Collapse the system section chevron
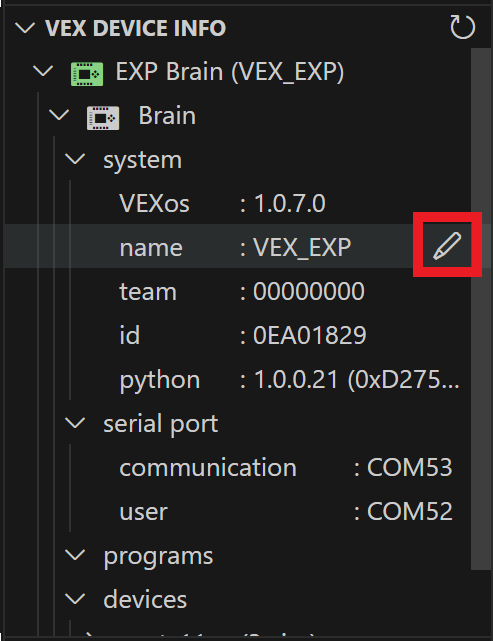This screenshot has width=493, height=641. click(76, 159)
